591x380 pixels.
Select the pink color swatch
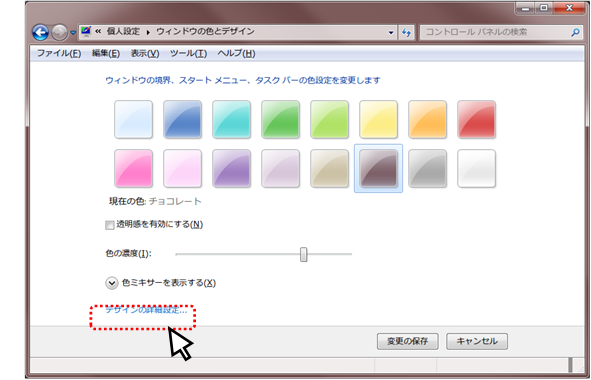click(133, 168)
